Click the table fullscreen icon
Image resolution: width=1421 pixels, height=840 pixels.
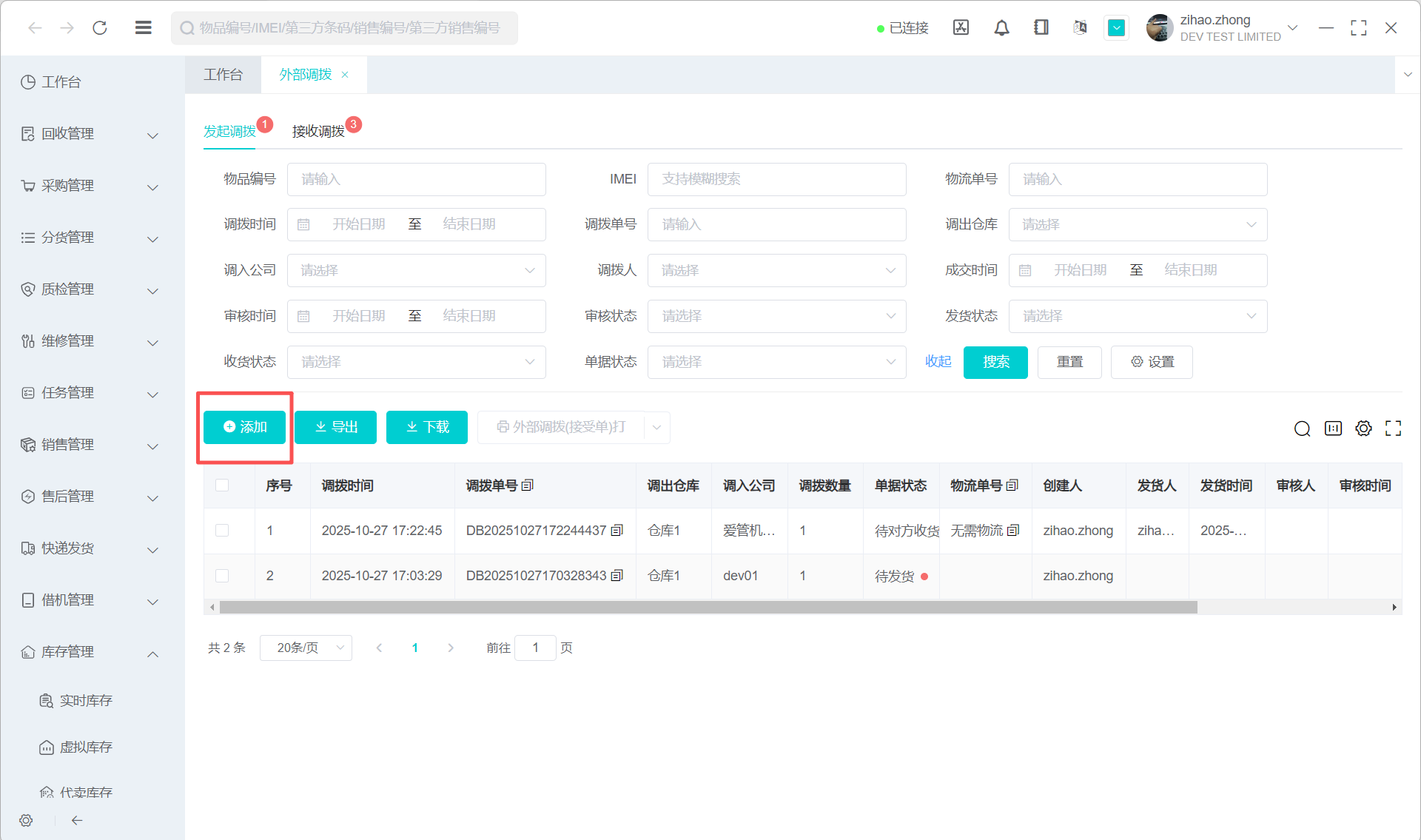pyautogui.click(x=1393, y=428)
